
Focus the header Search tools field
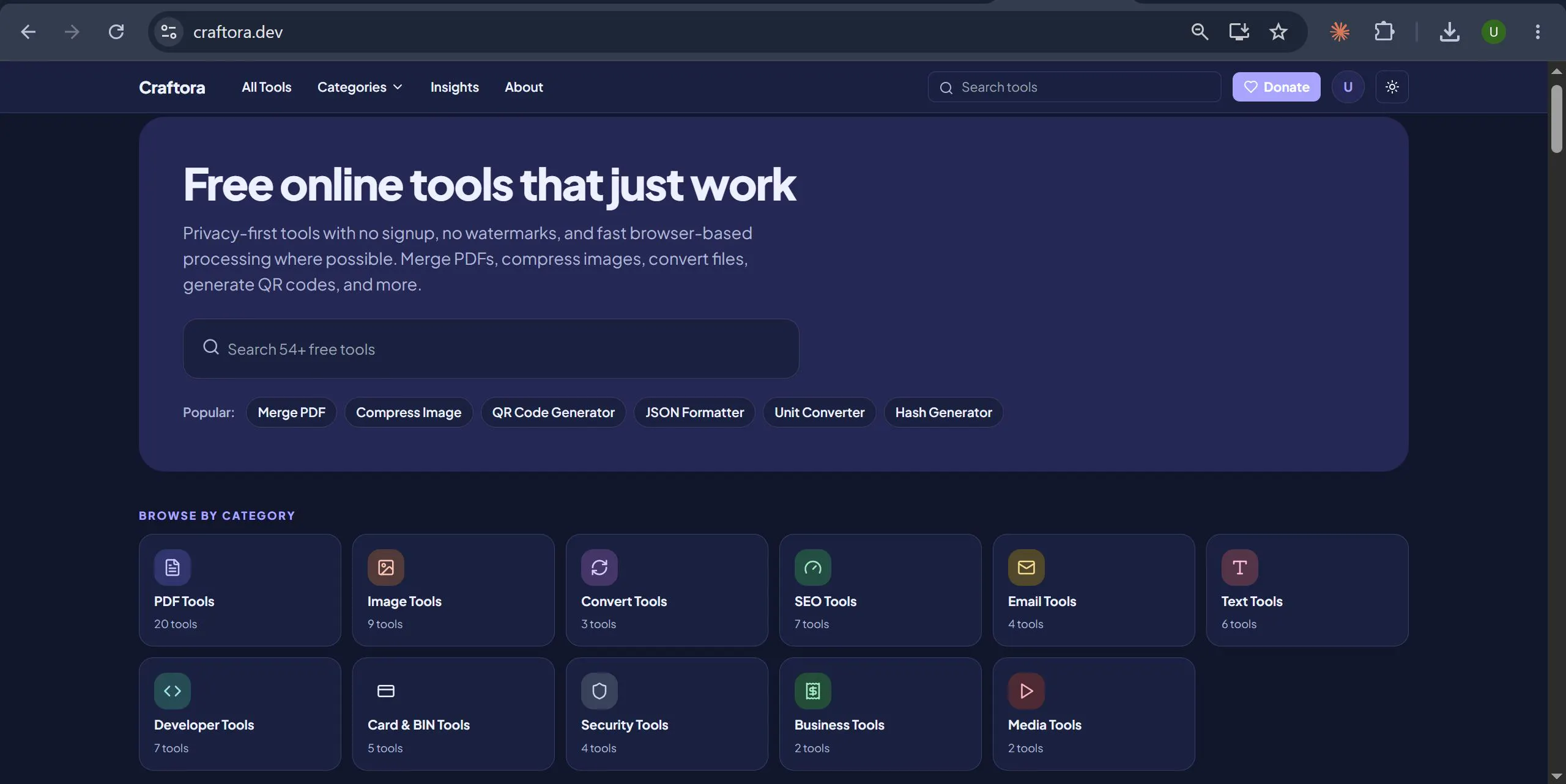point(1074,87)
